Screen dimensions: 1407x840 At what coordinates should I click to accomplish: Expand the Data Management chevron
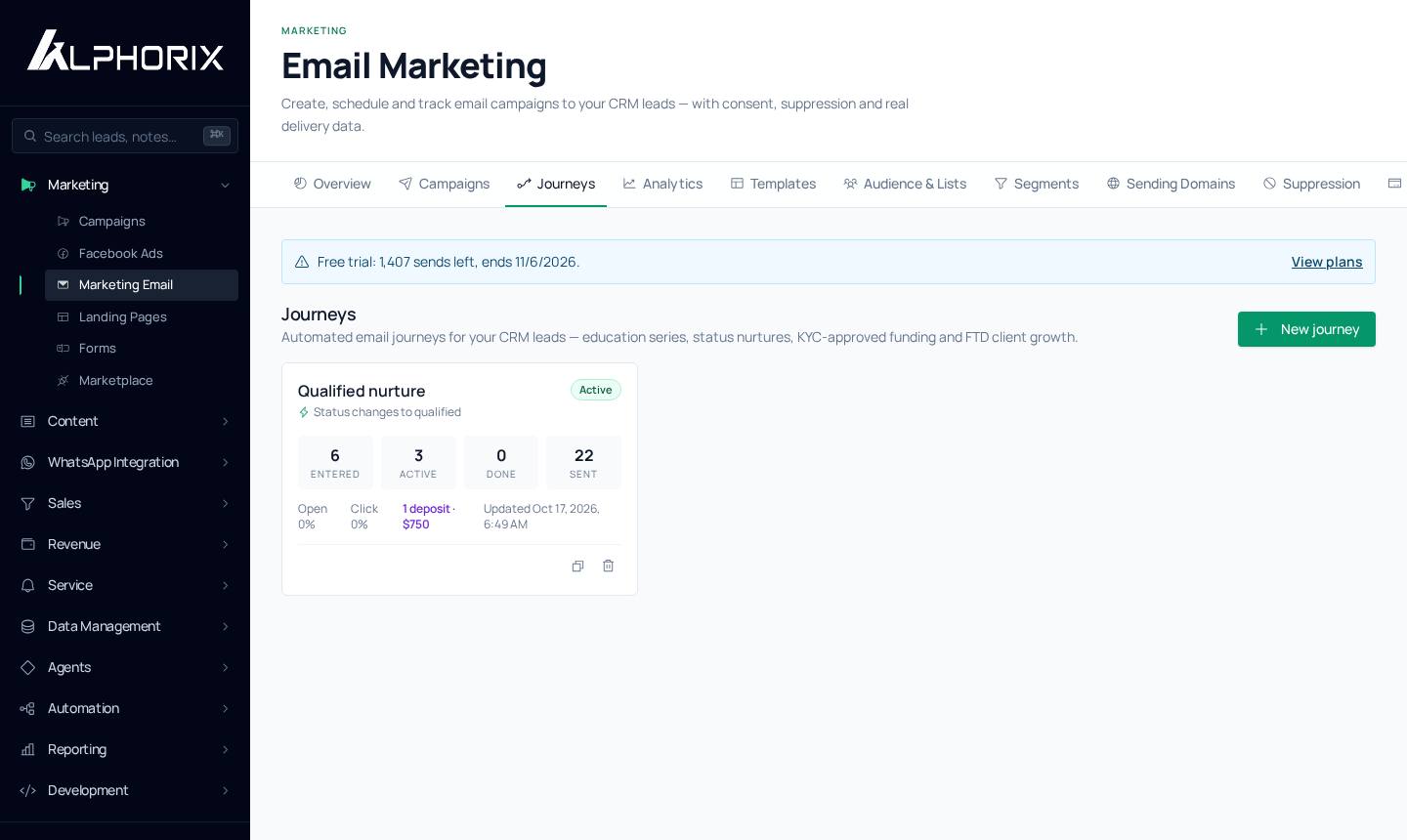pos(225,626)
